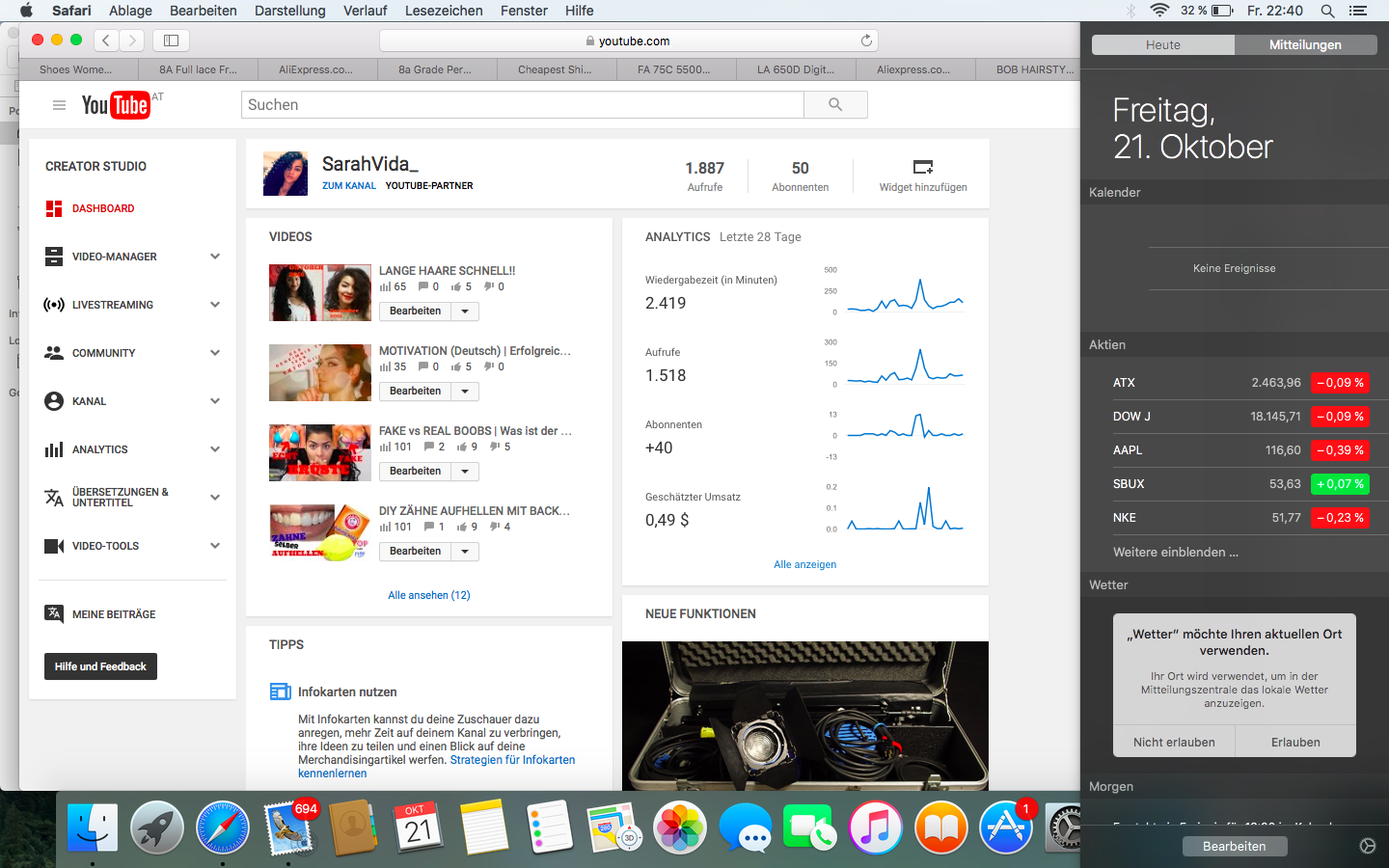Open the Darstellung menu

point(289,11)
